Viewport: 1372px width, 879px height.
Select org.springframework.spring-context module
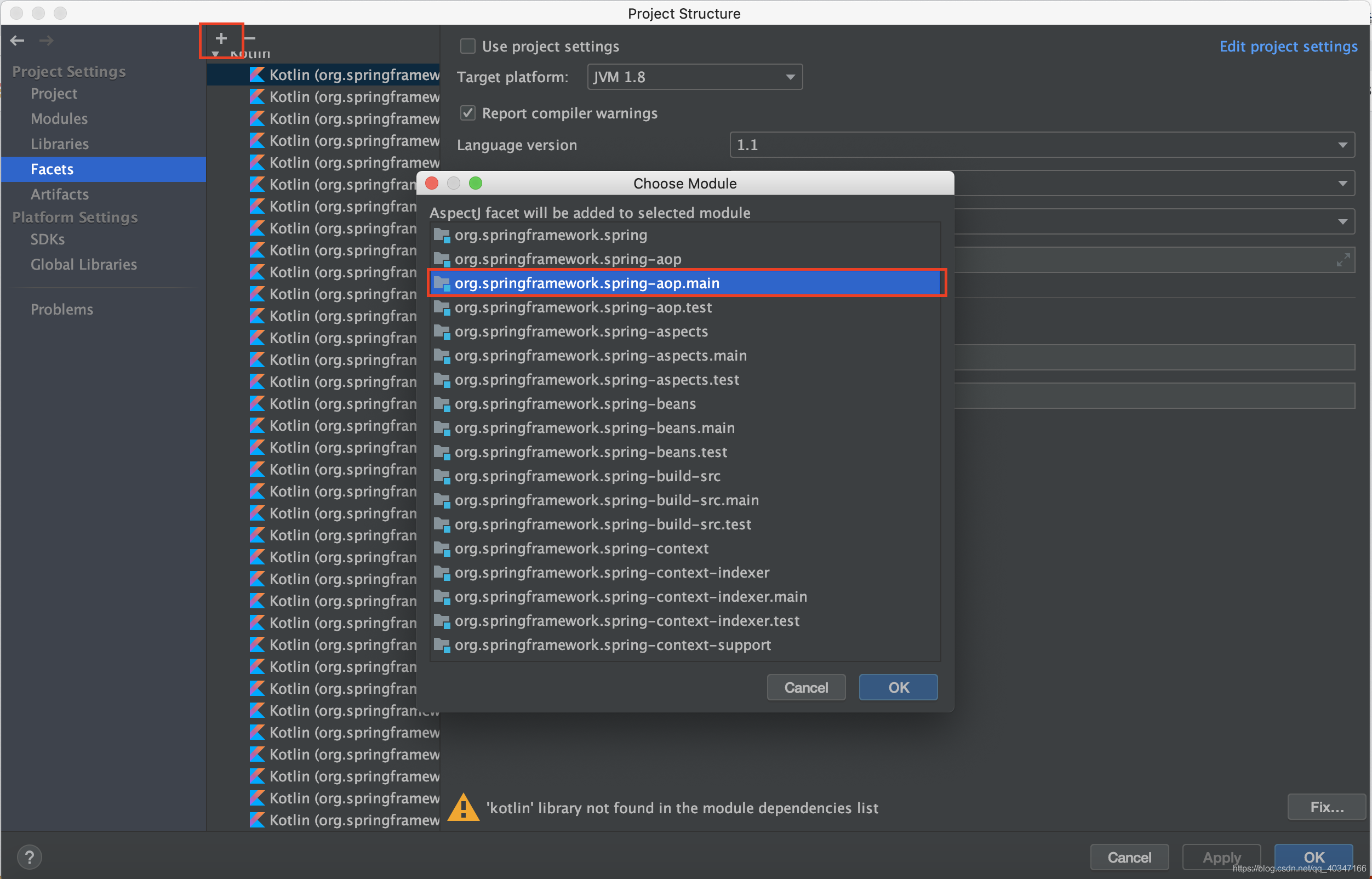pyautogui.click(x=685, y=549)
